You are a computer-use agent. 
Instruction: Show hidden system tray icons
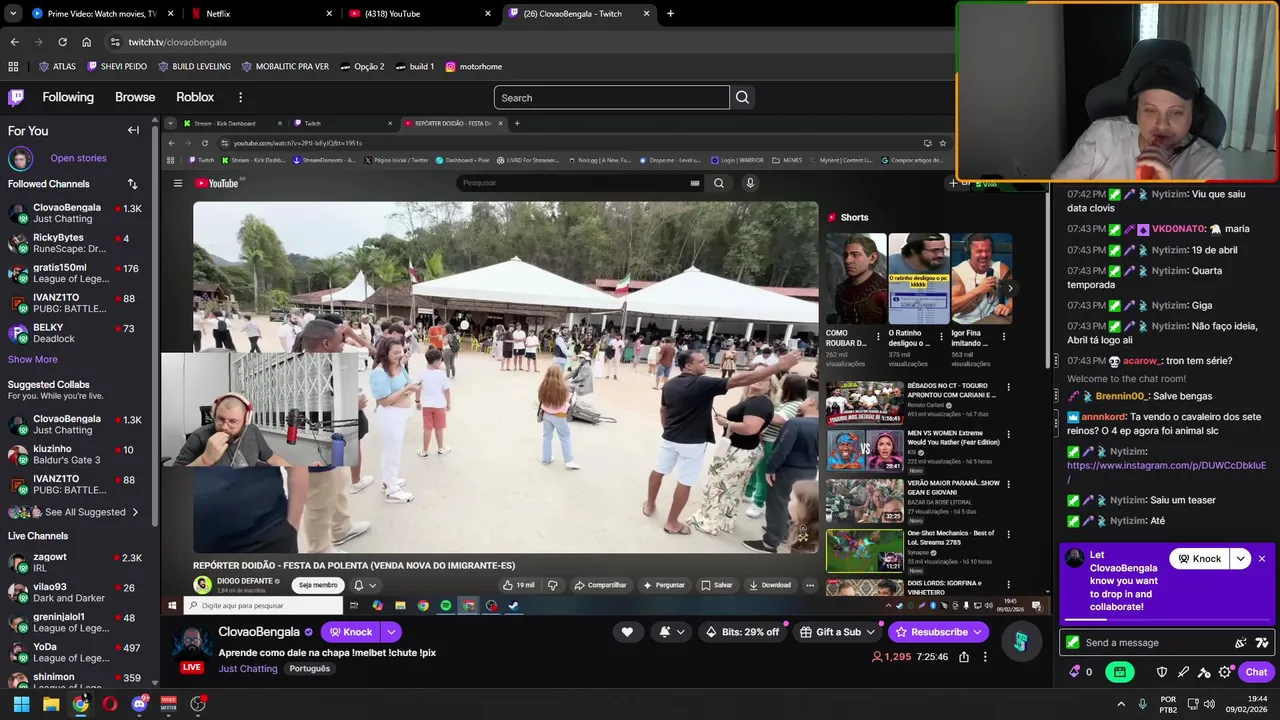pyautogui.click(x=1120, y=703)
